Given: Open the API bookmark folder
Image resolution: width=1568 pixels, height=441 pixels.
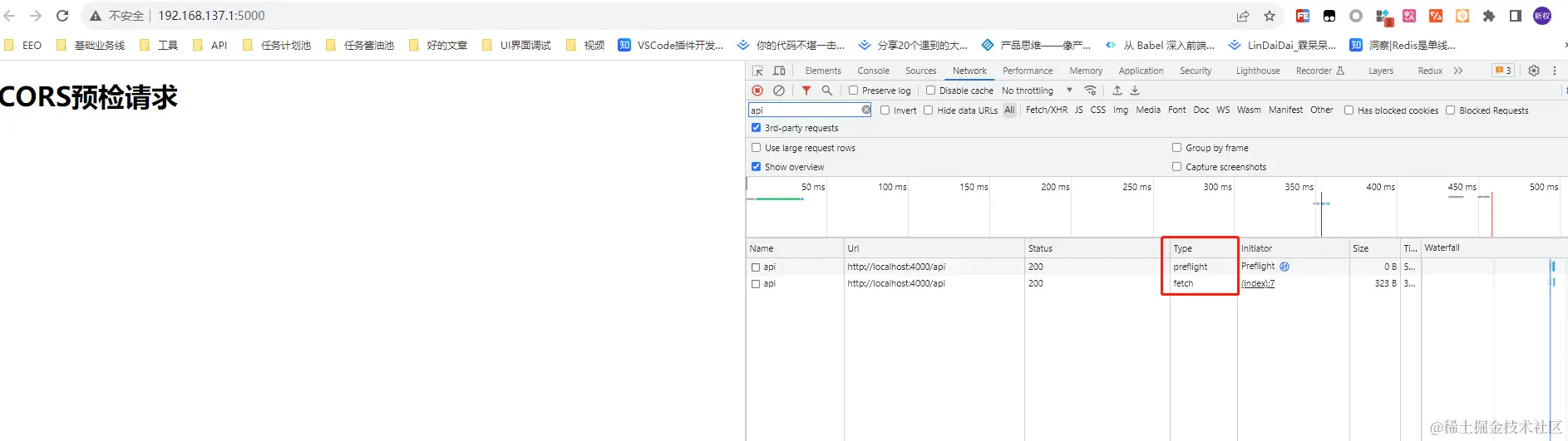Looking at the screenshot, I should (210, 45).
